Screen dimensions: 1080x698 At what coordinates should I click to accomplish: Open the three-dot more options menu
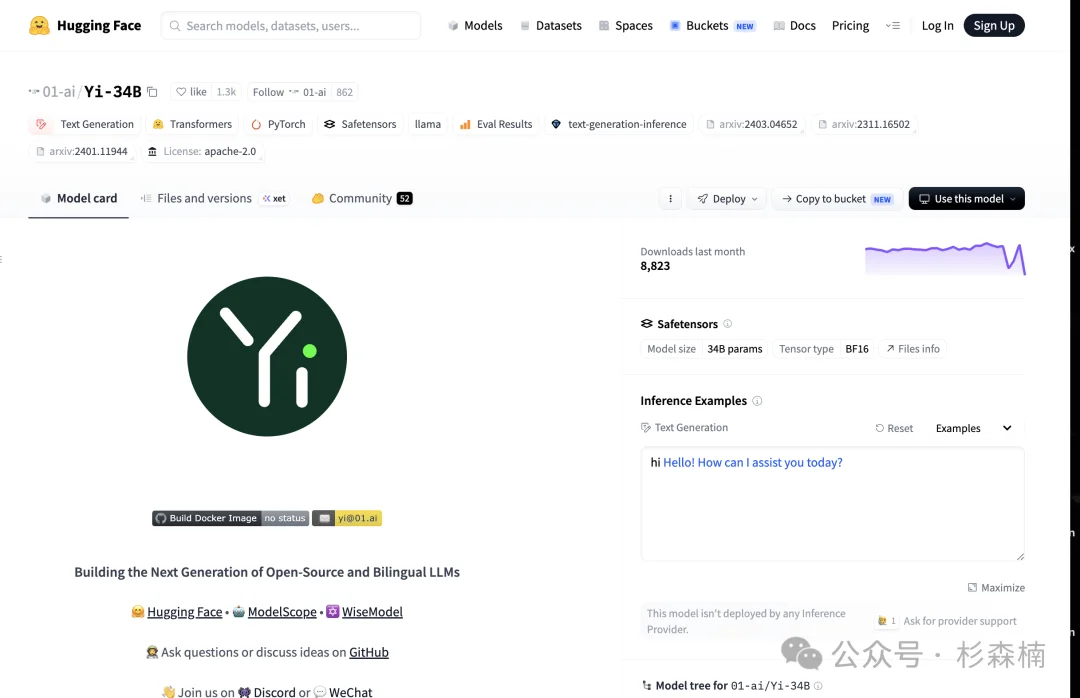tap(670, 198)
